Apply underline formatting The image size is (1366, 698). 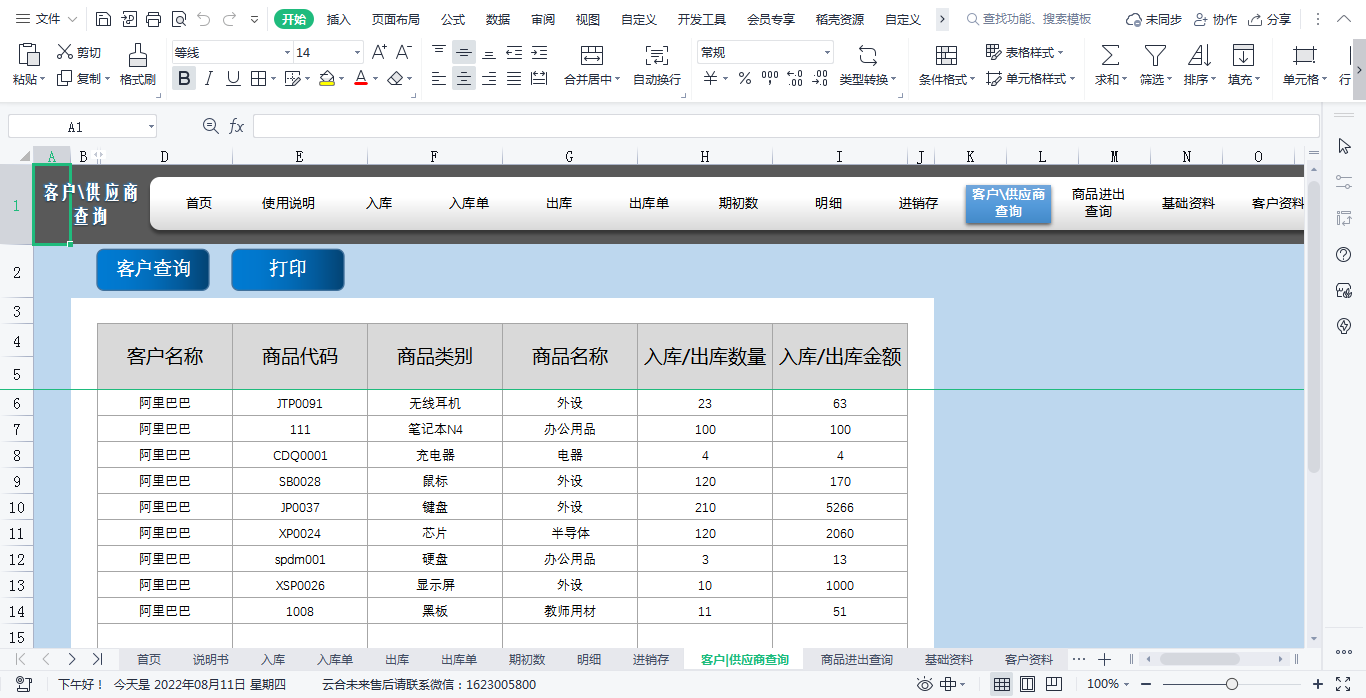tap(233, 79)
